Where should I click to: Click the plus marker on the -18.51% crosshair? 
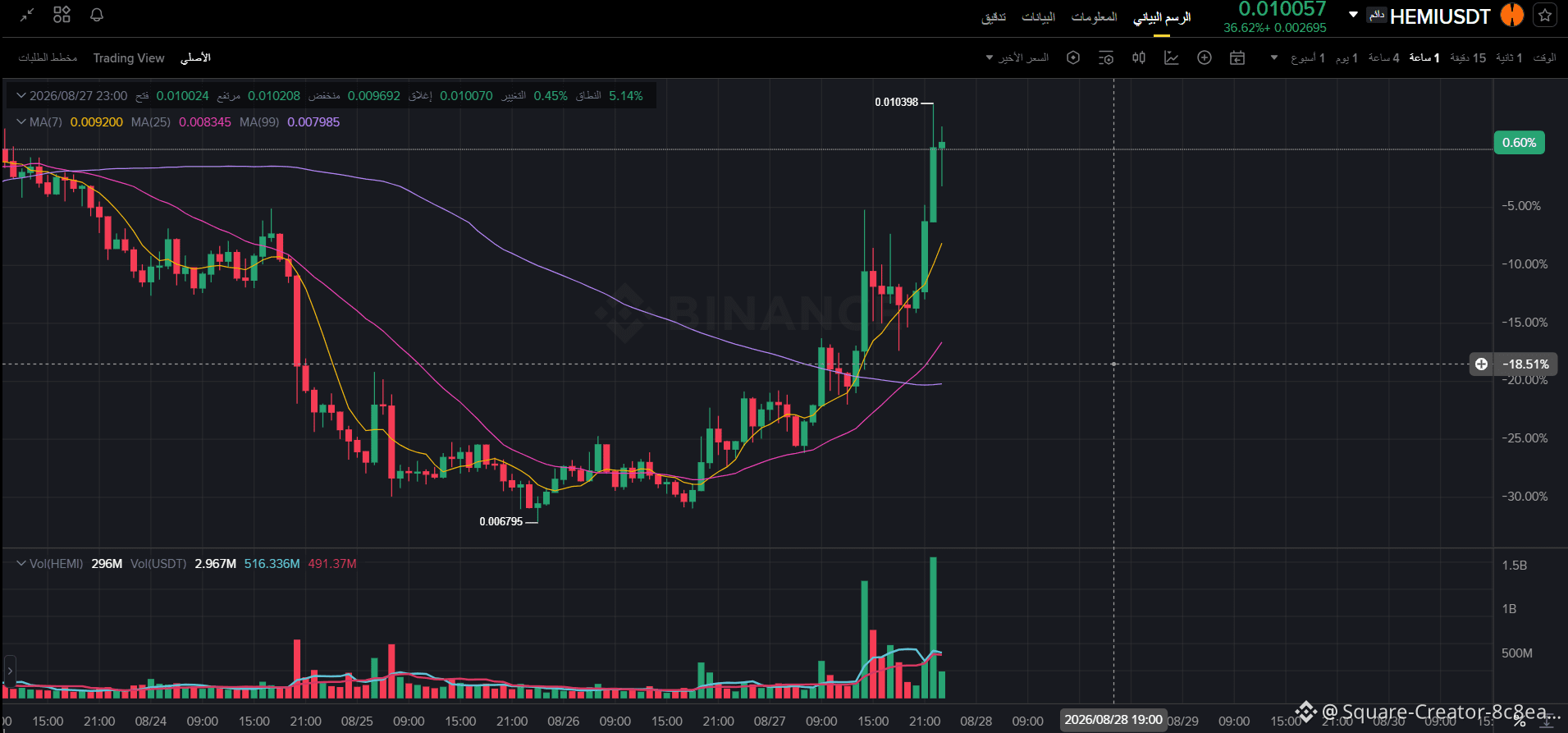(1481, 364)
